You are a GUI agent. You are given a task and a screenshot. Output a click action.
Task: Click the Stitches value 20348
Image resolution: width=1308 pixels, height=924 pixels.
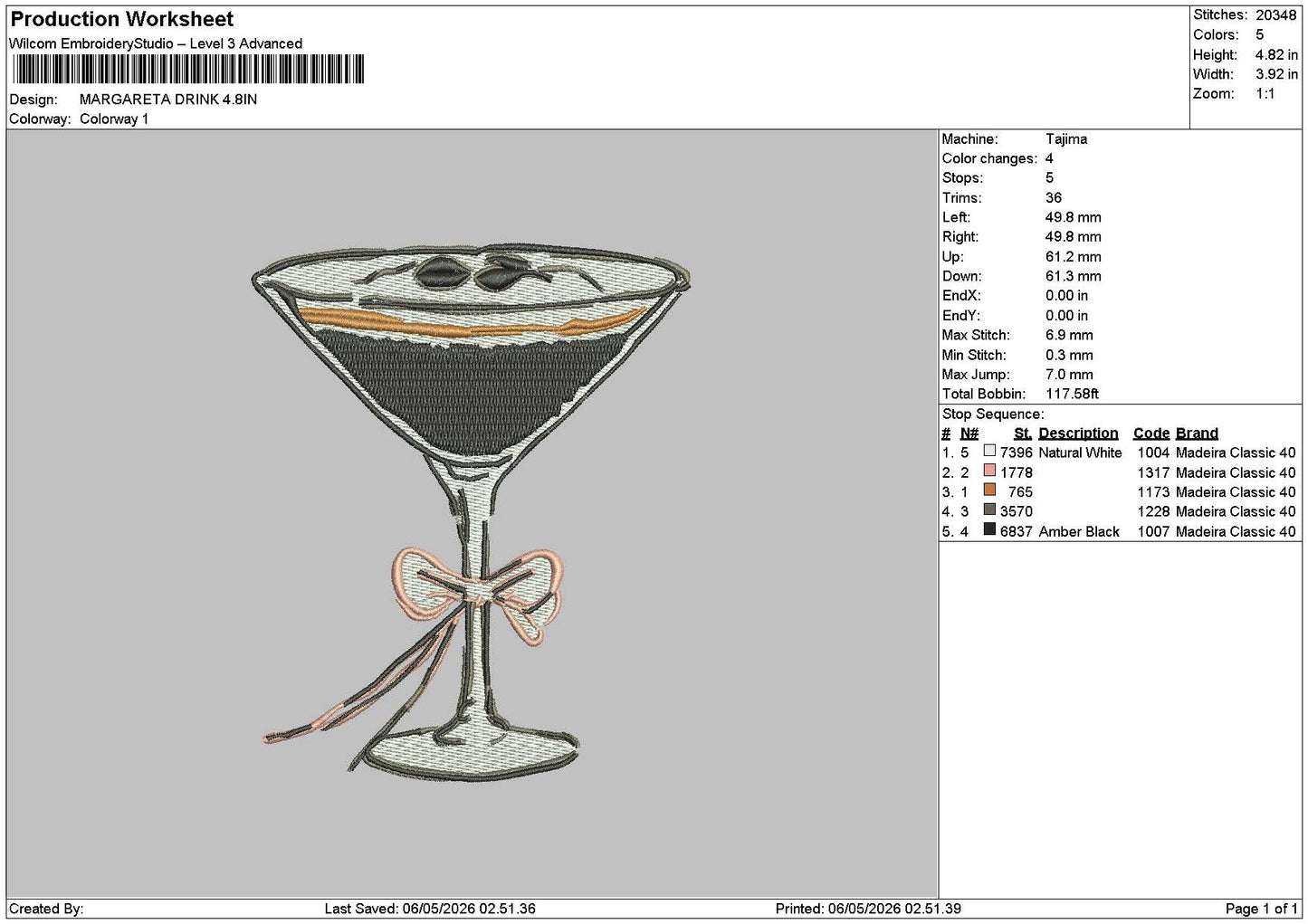coord(1276,15)
